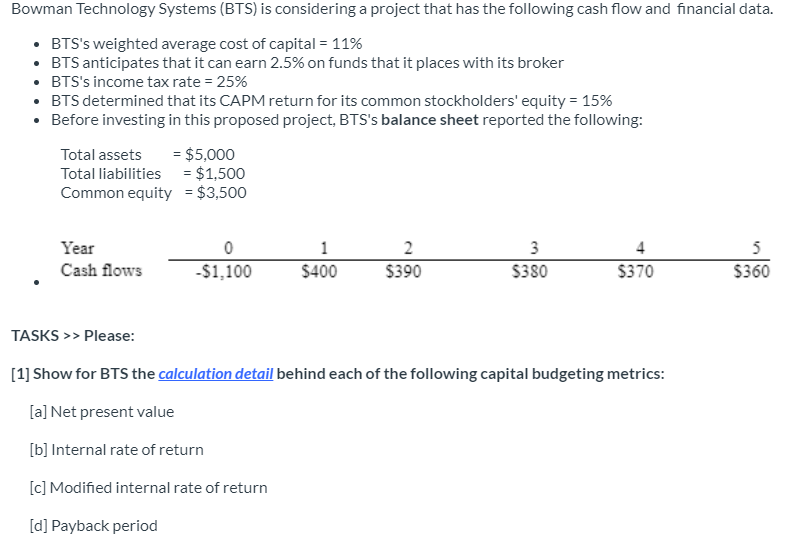
Task: Click the bold "balance sheet" text
Action: click(430, 120)
